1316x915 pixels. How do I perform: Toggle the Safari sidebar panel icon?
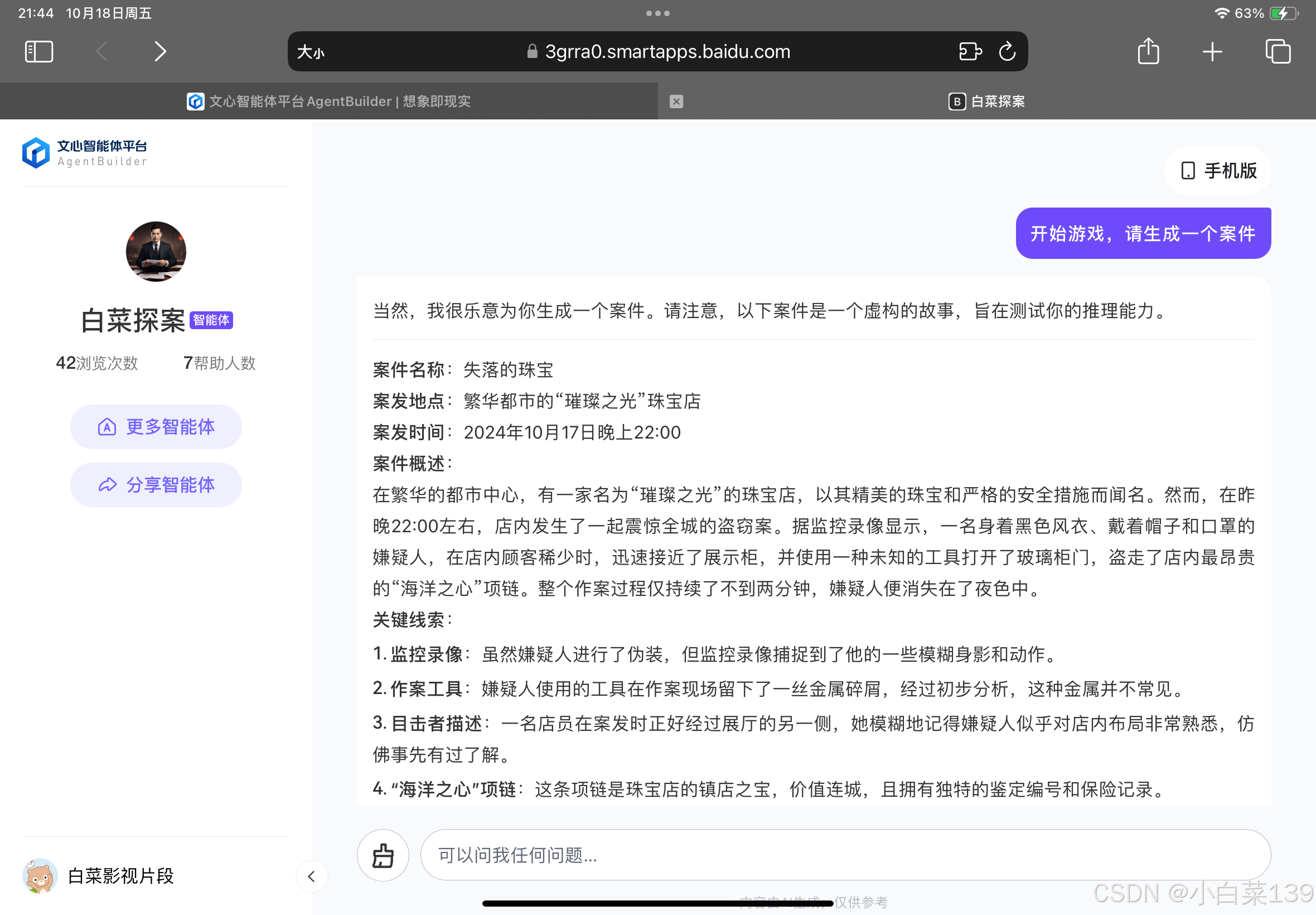(x=39, y=51)
